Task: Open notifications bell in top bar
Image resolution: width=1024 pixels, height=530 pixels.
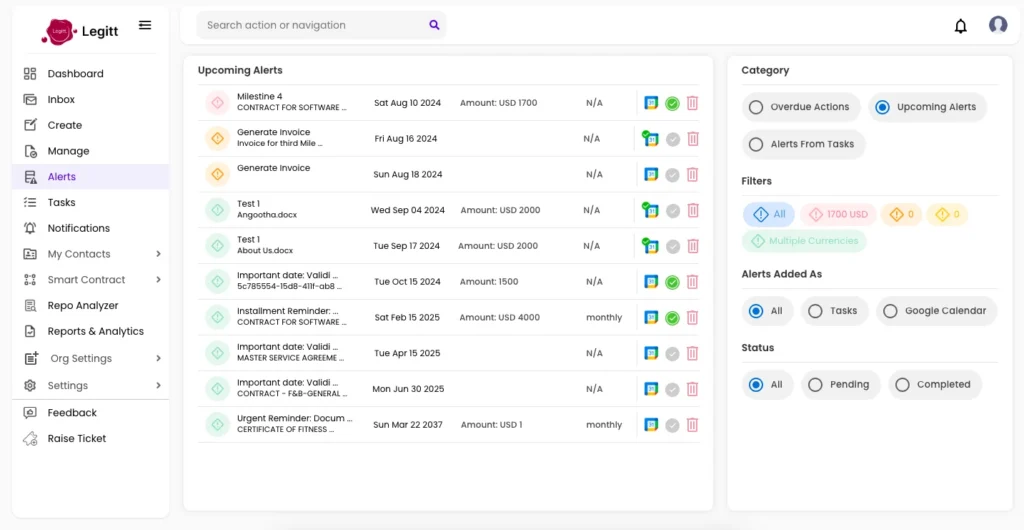Action: click(x=960, y=26)
